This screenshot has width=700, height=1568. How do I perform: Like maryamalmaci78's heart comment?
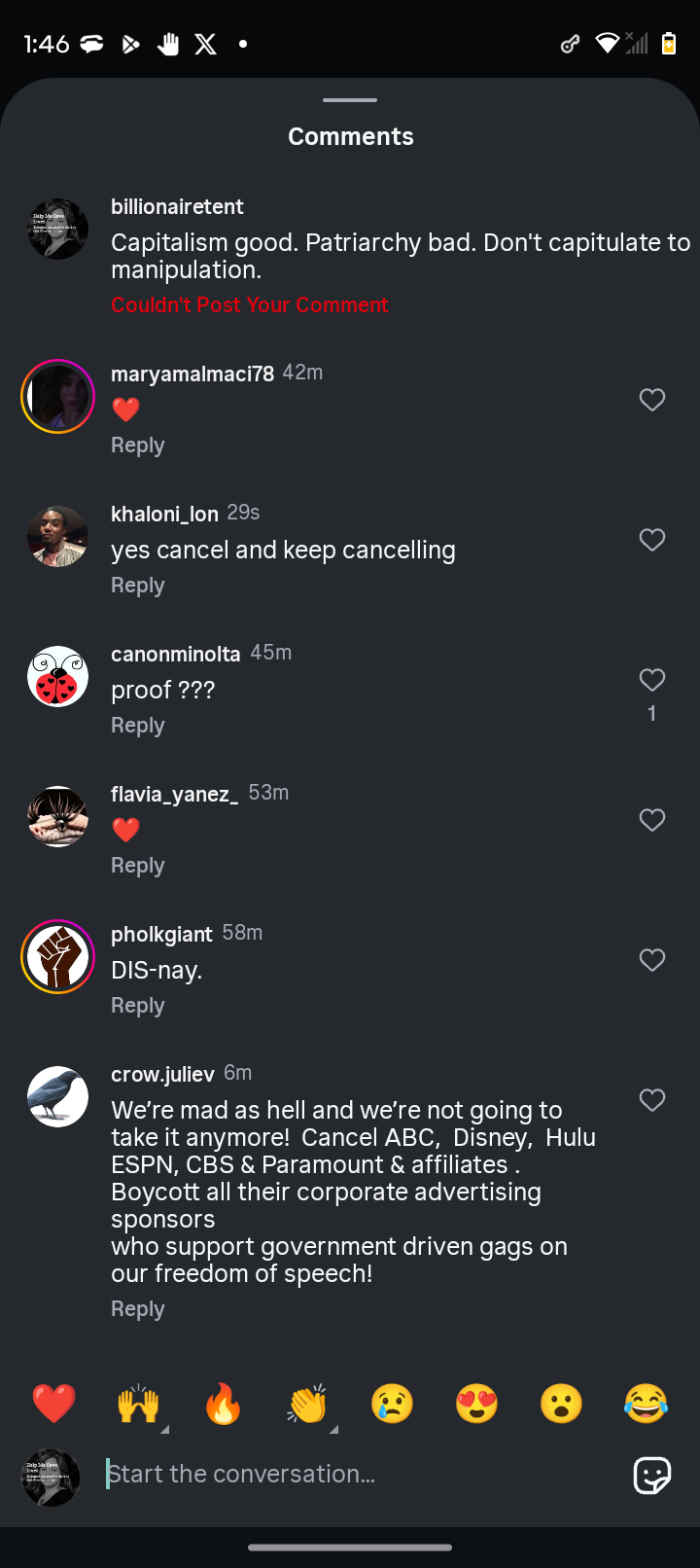(651, 400)
